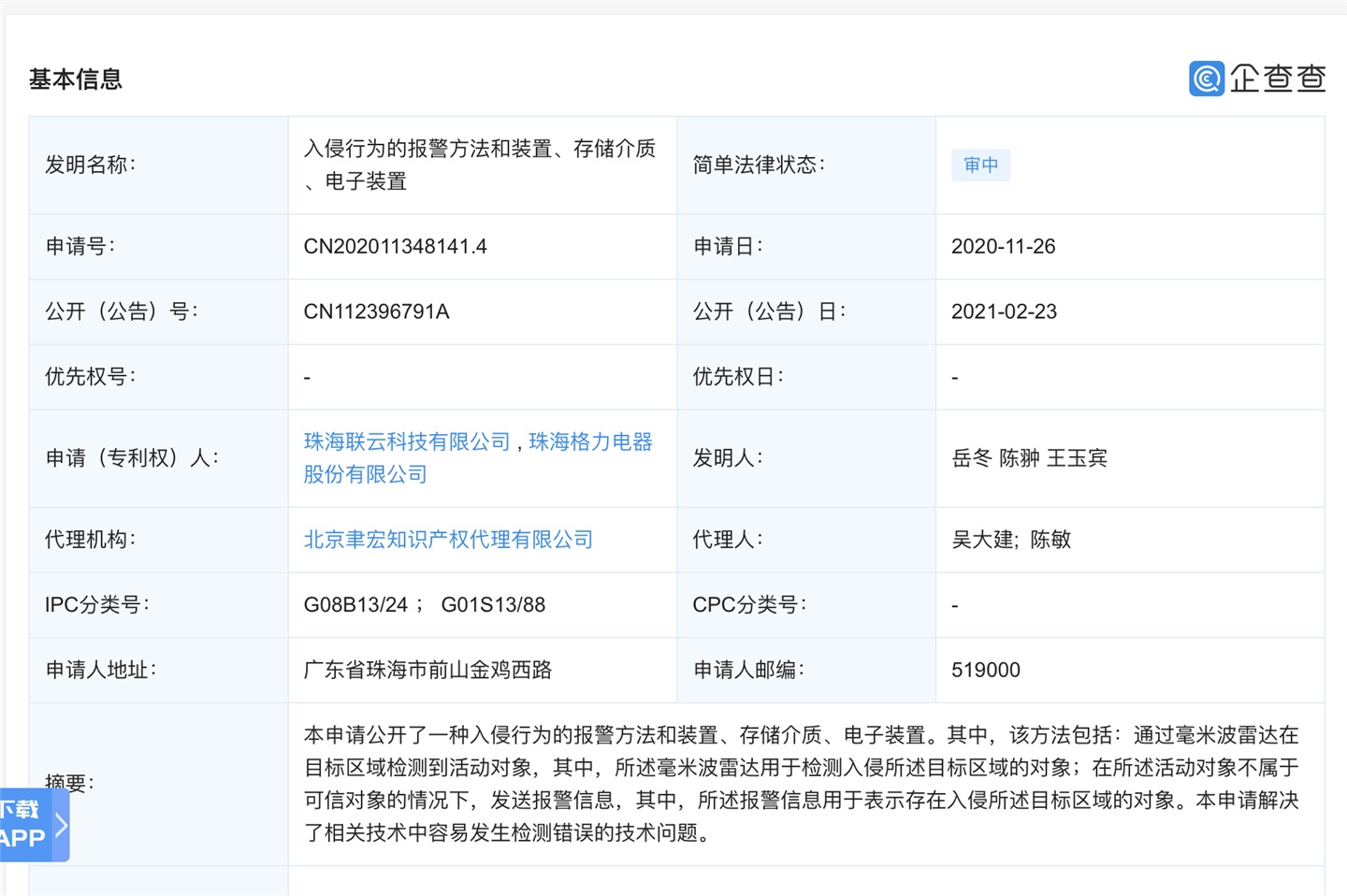Open the 下载APP floating widget
Viewport: 1347px width, 896px height.
click(23, 826)
